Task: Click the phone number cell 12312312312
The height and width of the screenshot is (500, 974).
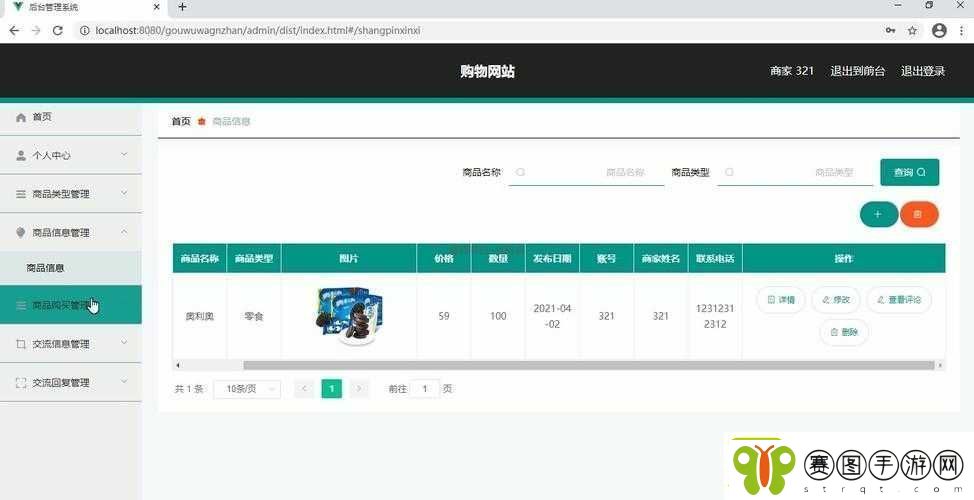Action: click(x=715, y=316)
